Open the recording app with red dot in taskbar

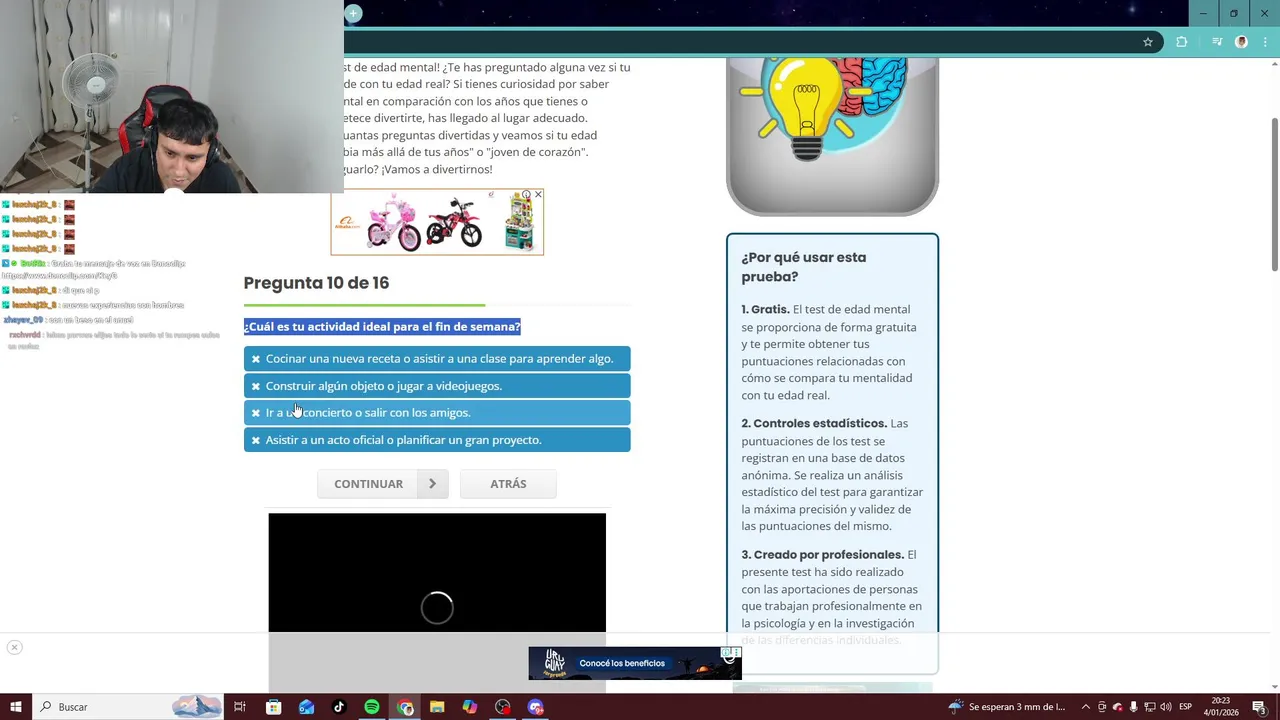pos(503,707)
